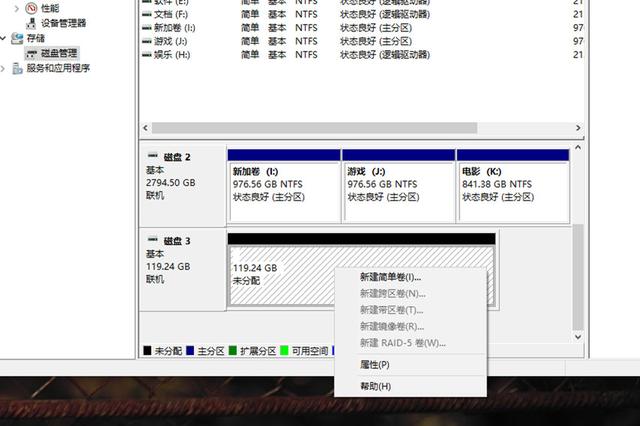Click the drive icon for 游戏 (J:) row
The height and width of the screenshot is (426, 640).
pos(146,41)
